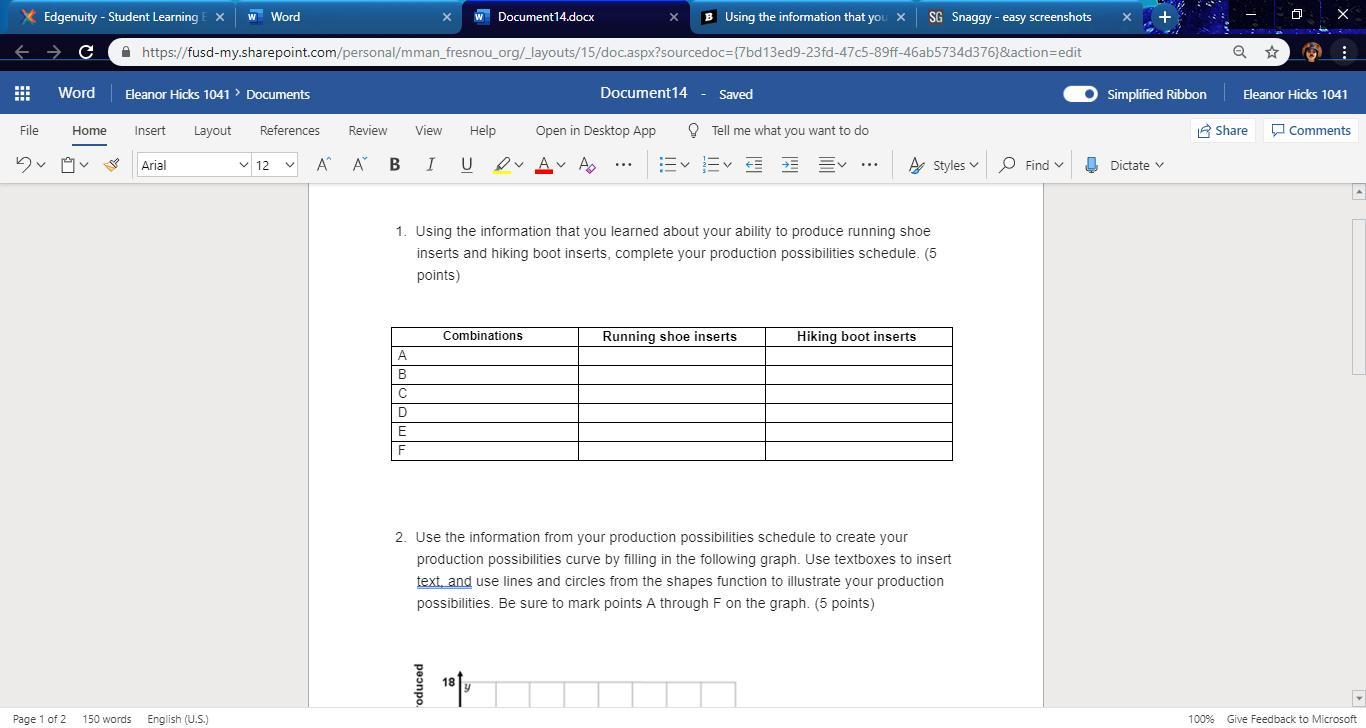Viewport: 1366px width, 728px height.
Task: Click the Decrease Indent icon
Action: [x=754, y=165]
